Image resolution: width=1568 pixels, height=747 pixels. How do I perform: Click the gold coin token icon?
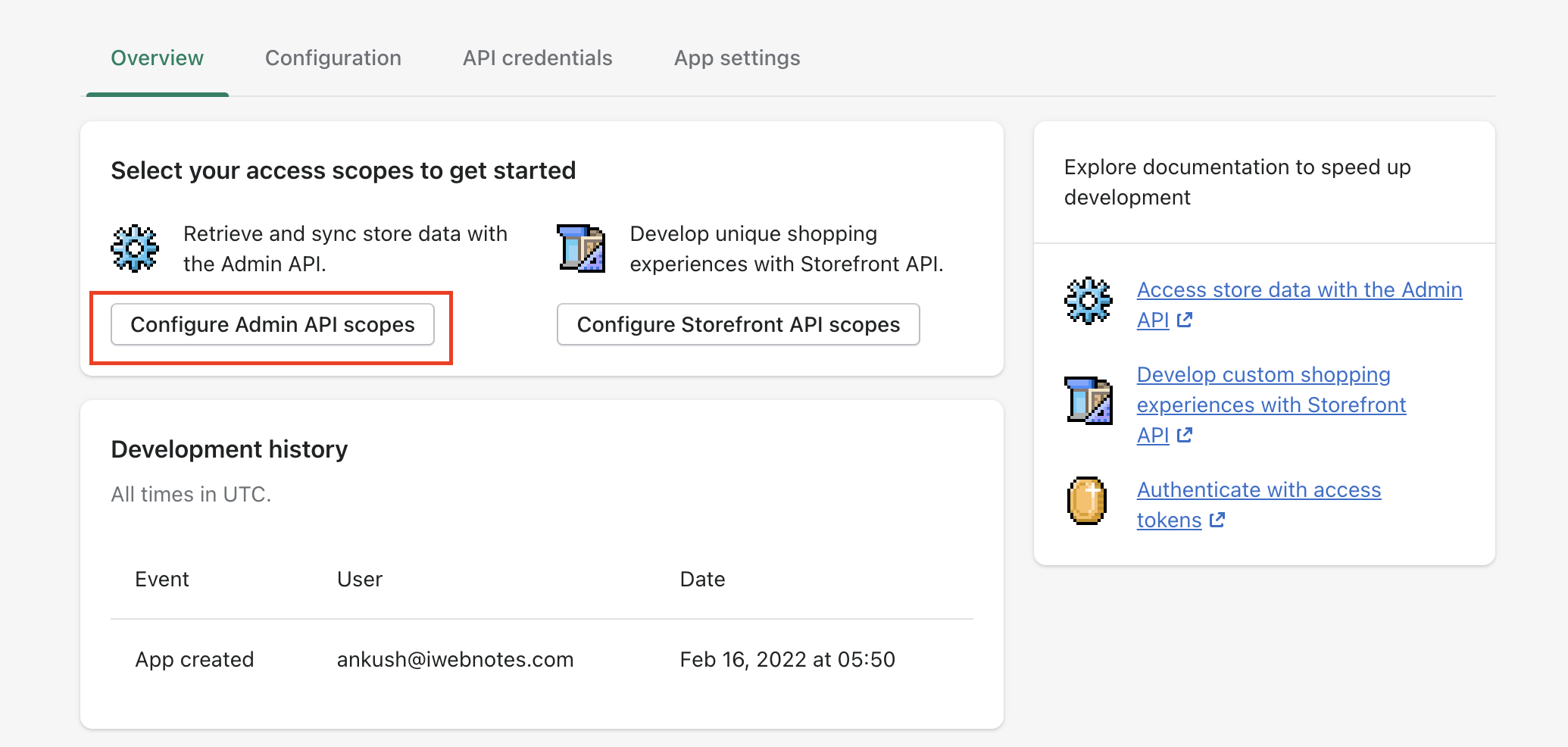[1087, 501]
